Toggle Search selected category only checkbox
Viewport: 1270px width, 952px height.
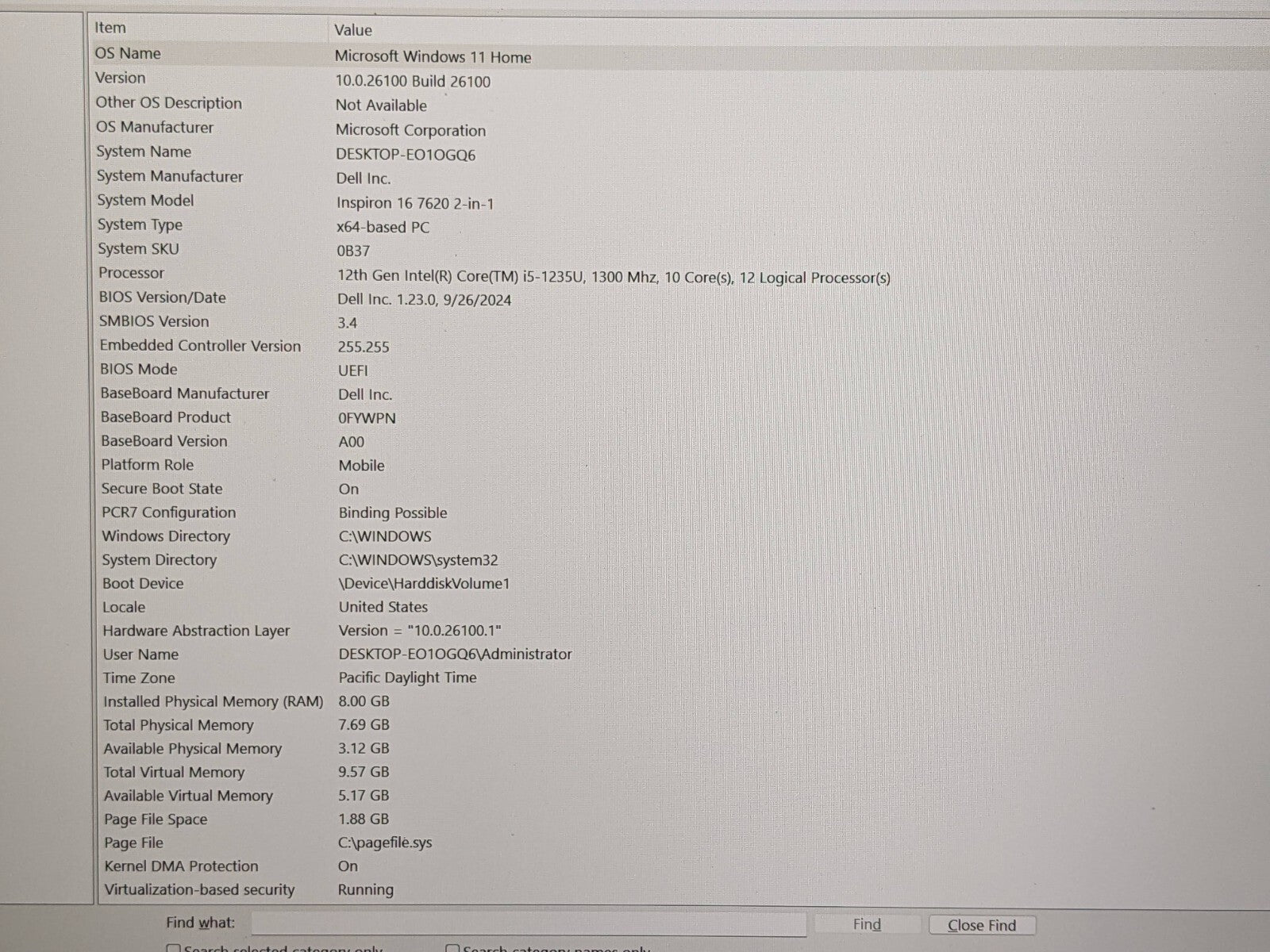click(x=173, y=949)
